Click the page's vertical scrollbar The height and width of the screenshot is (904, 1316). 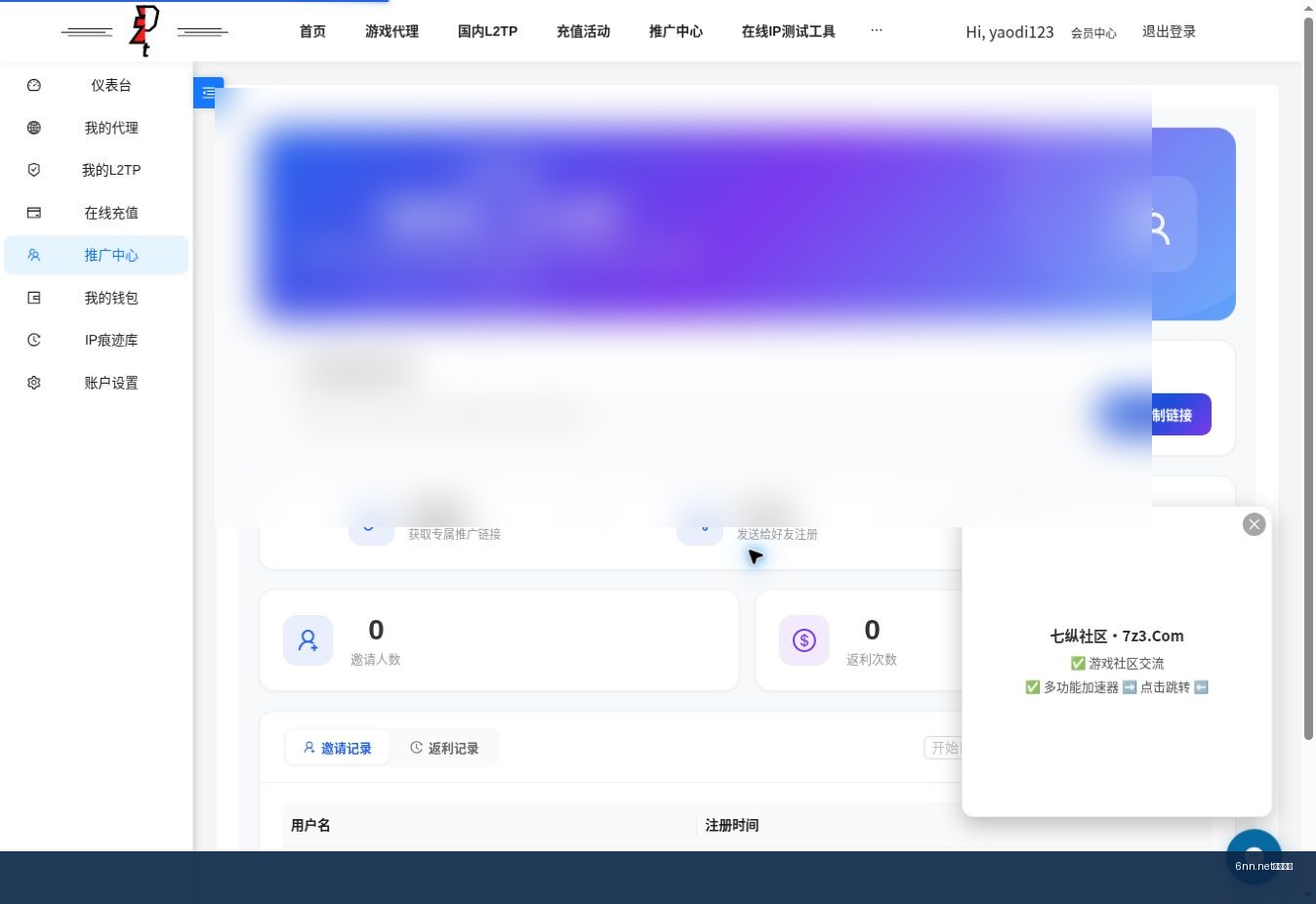pyautogui.click(x=1309, y=379)
